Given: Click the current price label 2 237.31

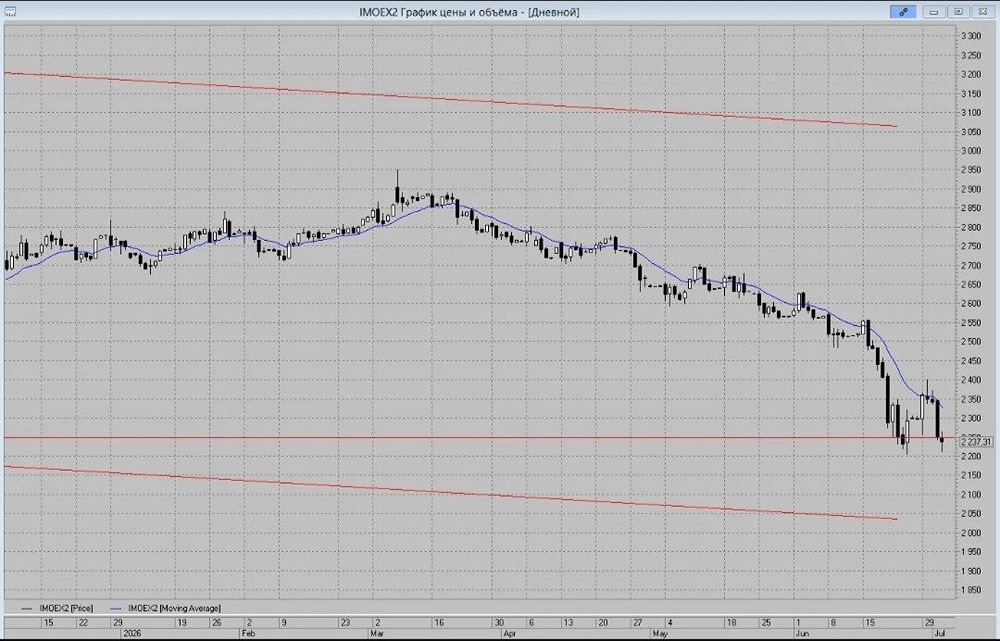Looking at the screenshot, I should [976, 441].
